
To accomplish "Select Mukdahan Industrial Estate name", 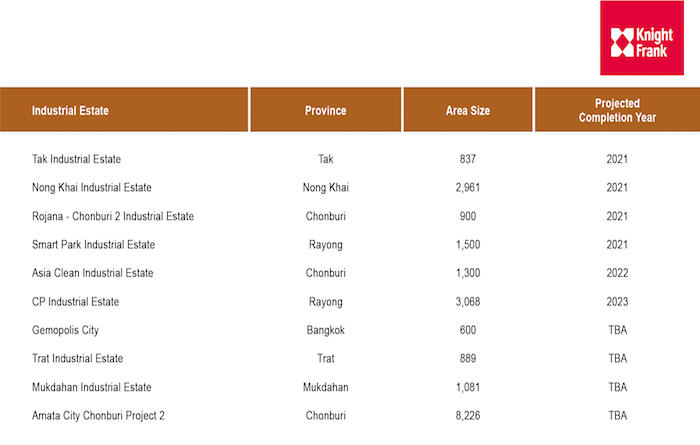I will click(92, 387).
